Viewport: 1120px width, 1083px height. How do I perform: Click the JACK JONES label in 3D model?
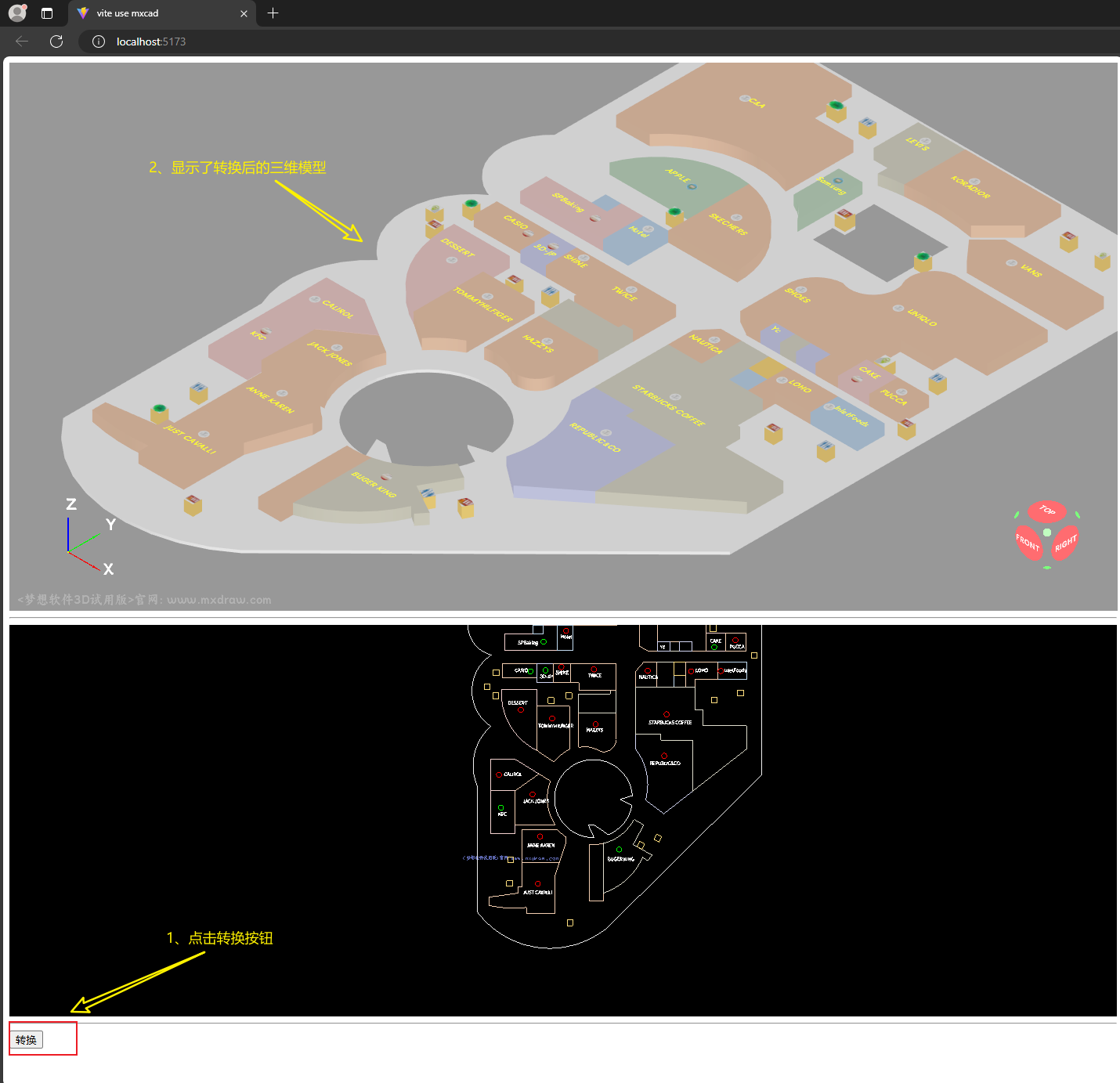click(x=330, y=354)
